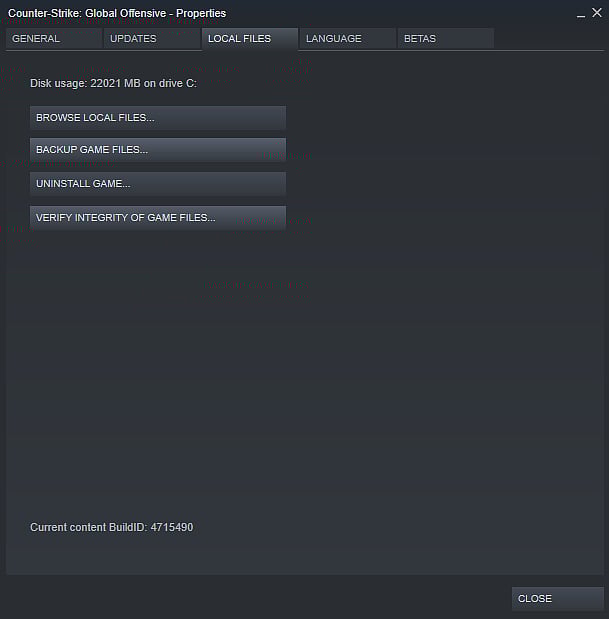Click the Counter-Strike Properties window title
The image size is (609, 619).
pos(117,13)
